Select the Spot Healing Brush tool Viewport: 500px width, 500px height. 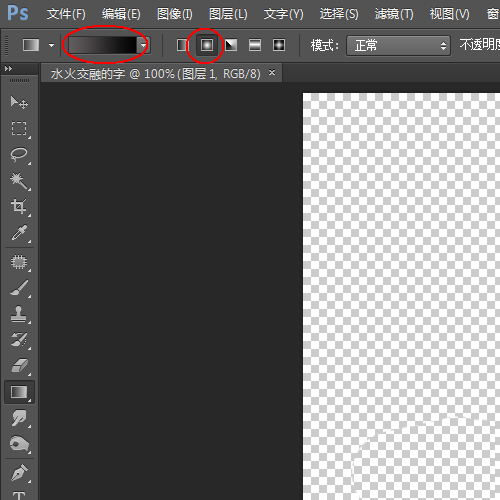(19, 262)
